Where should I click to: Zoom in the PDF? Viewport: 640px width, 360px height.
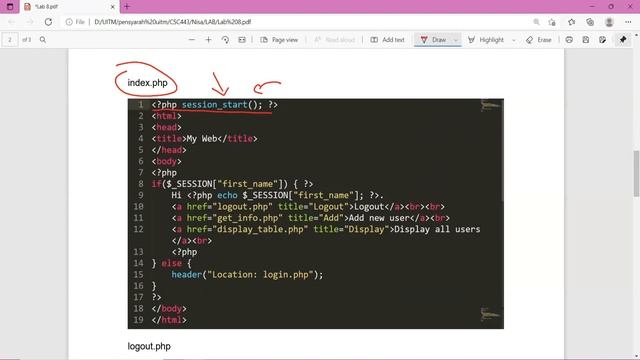(208, 40)
